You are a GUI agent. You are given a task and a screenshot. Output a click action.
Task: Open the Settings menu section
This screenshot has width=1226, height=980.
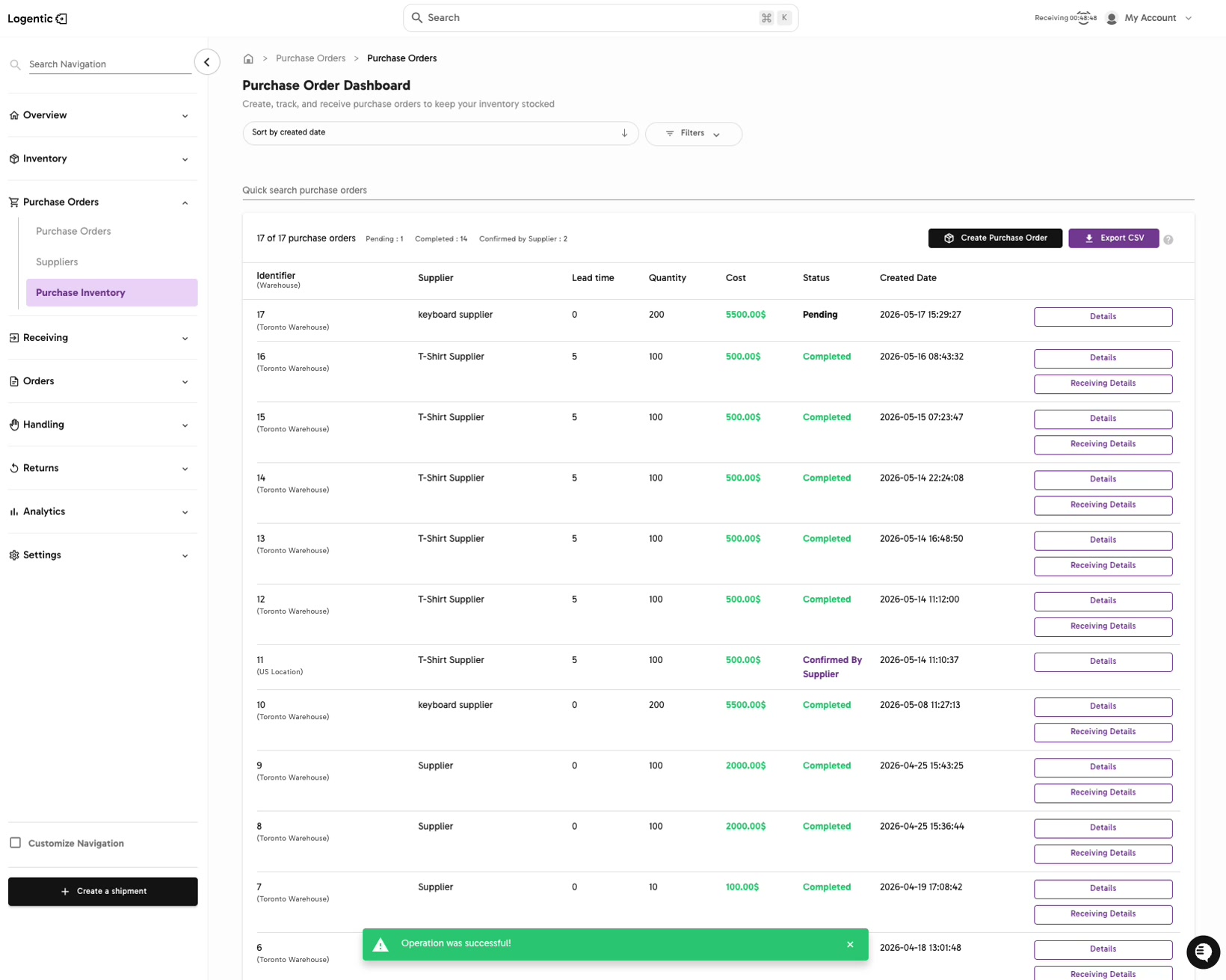pyautogui.click(x=102, y=555)
